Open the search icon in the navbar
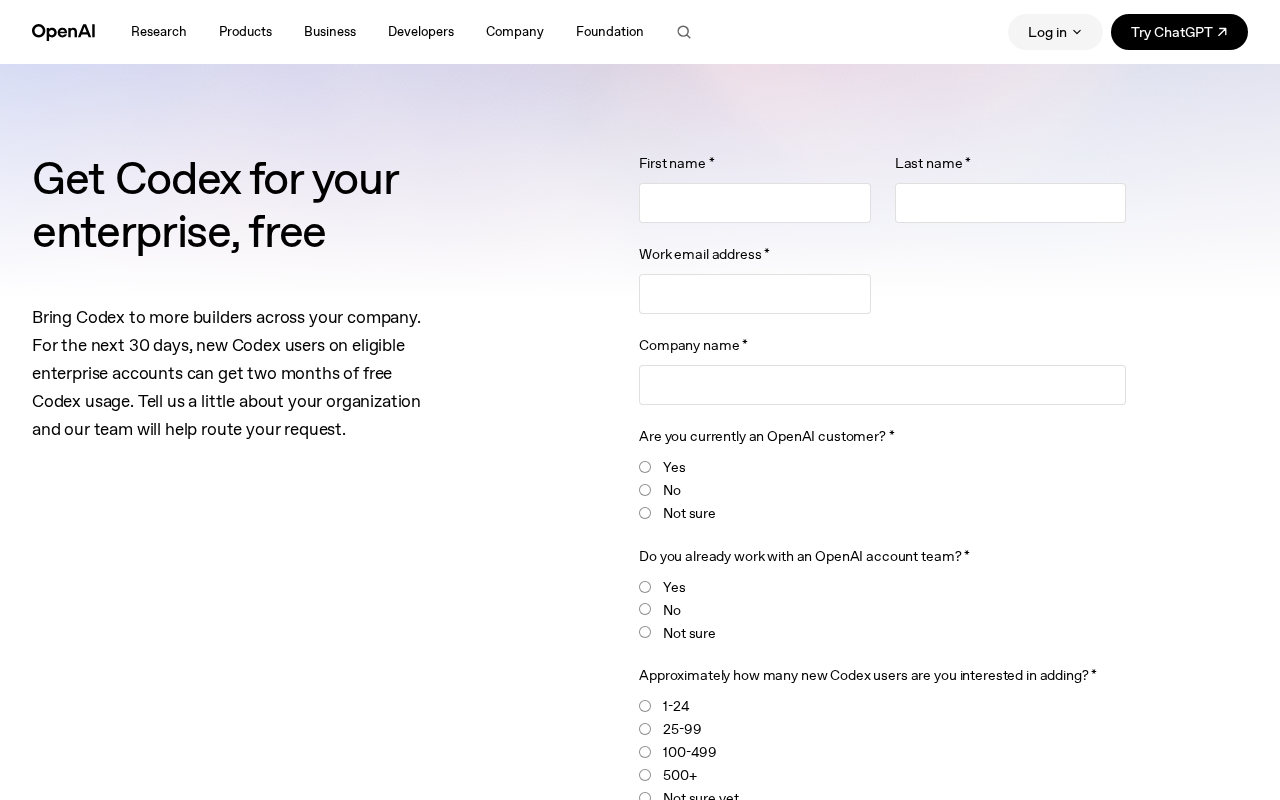This screenshot has height=800, width=1280. [x=684, y=32]
